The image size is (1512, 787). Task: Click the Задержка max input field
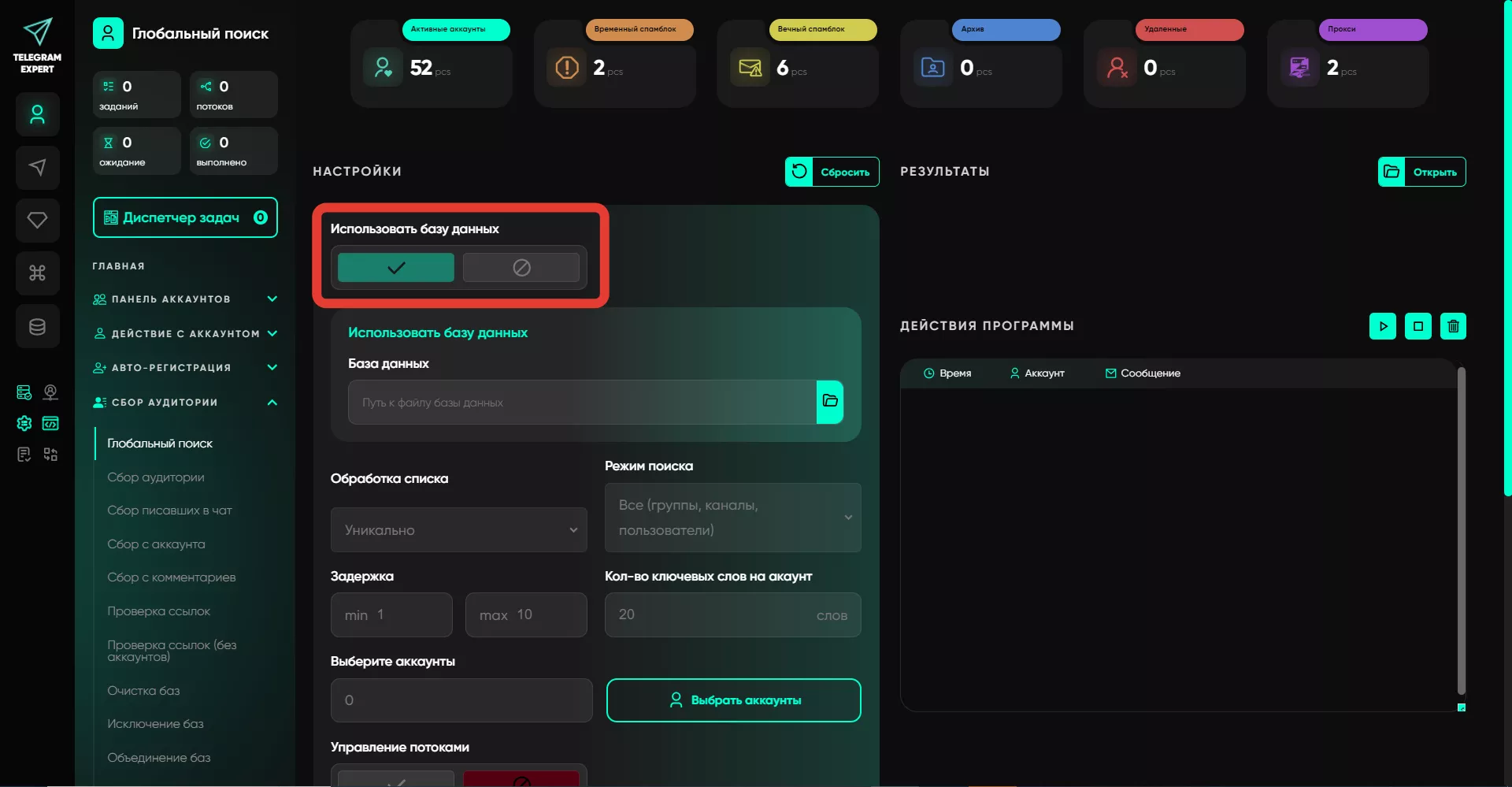(x=526, y=614)
